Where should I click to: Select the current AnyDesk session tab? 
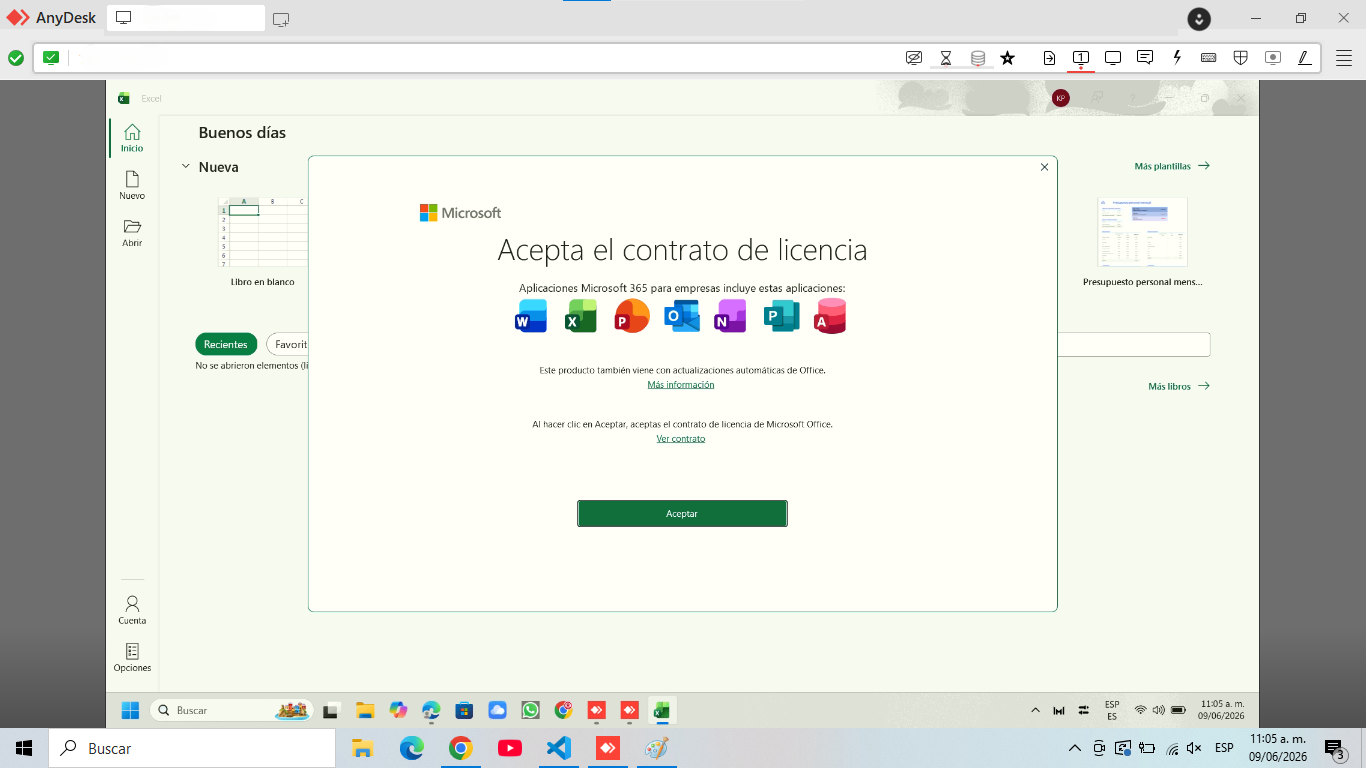click(186, 18)
